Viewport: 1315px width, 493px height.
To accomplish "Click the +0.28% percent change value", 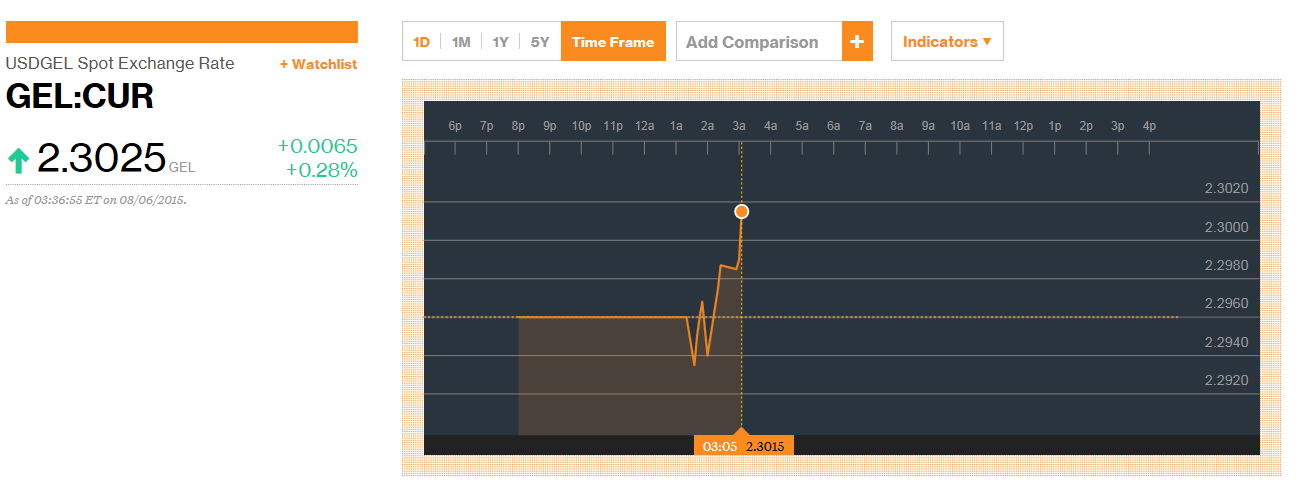I will point(321,170).
